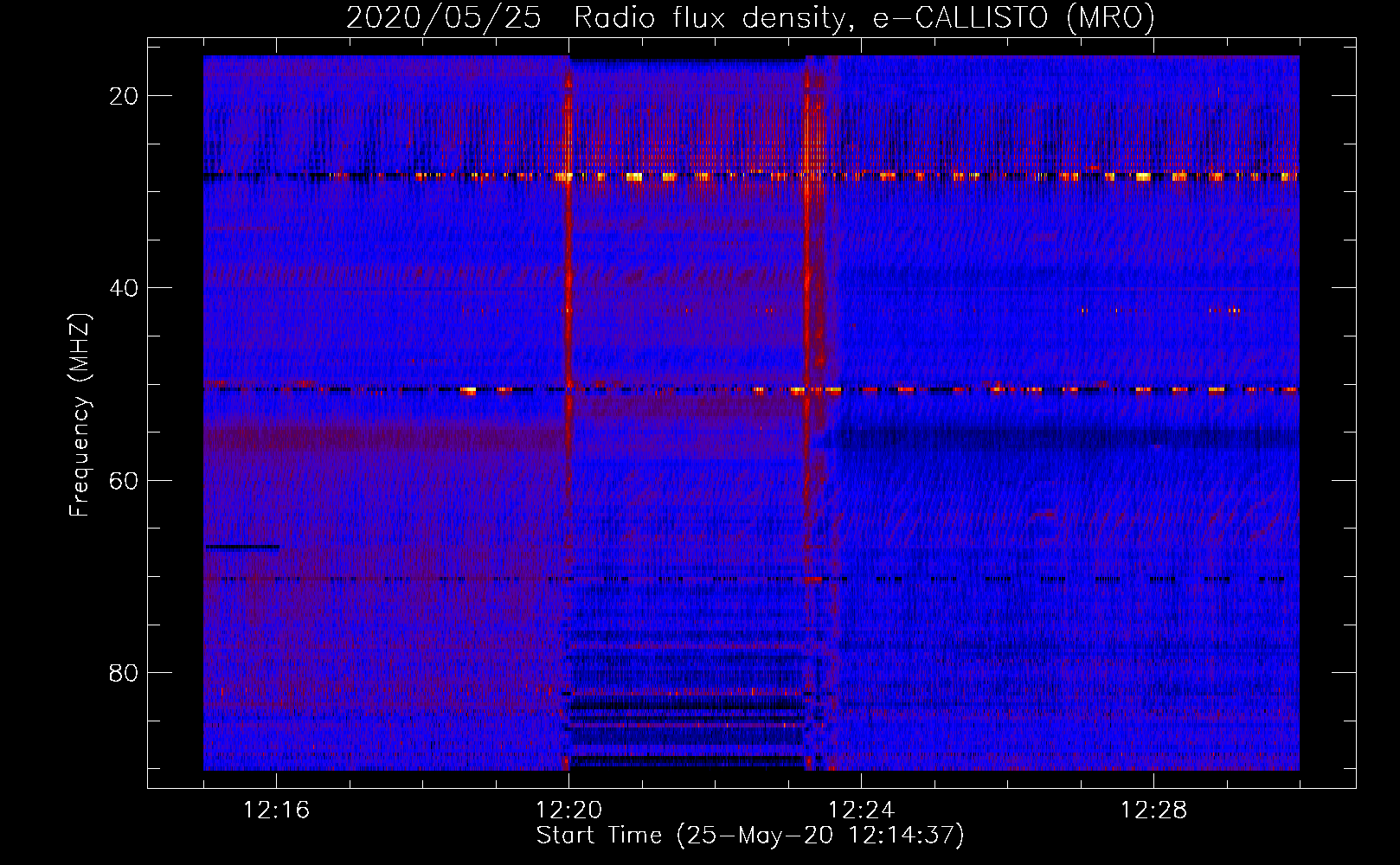Click the '12:28' time tick label

pyautogui.click(x=1153, y=811)
